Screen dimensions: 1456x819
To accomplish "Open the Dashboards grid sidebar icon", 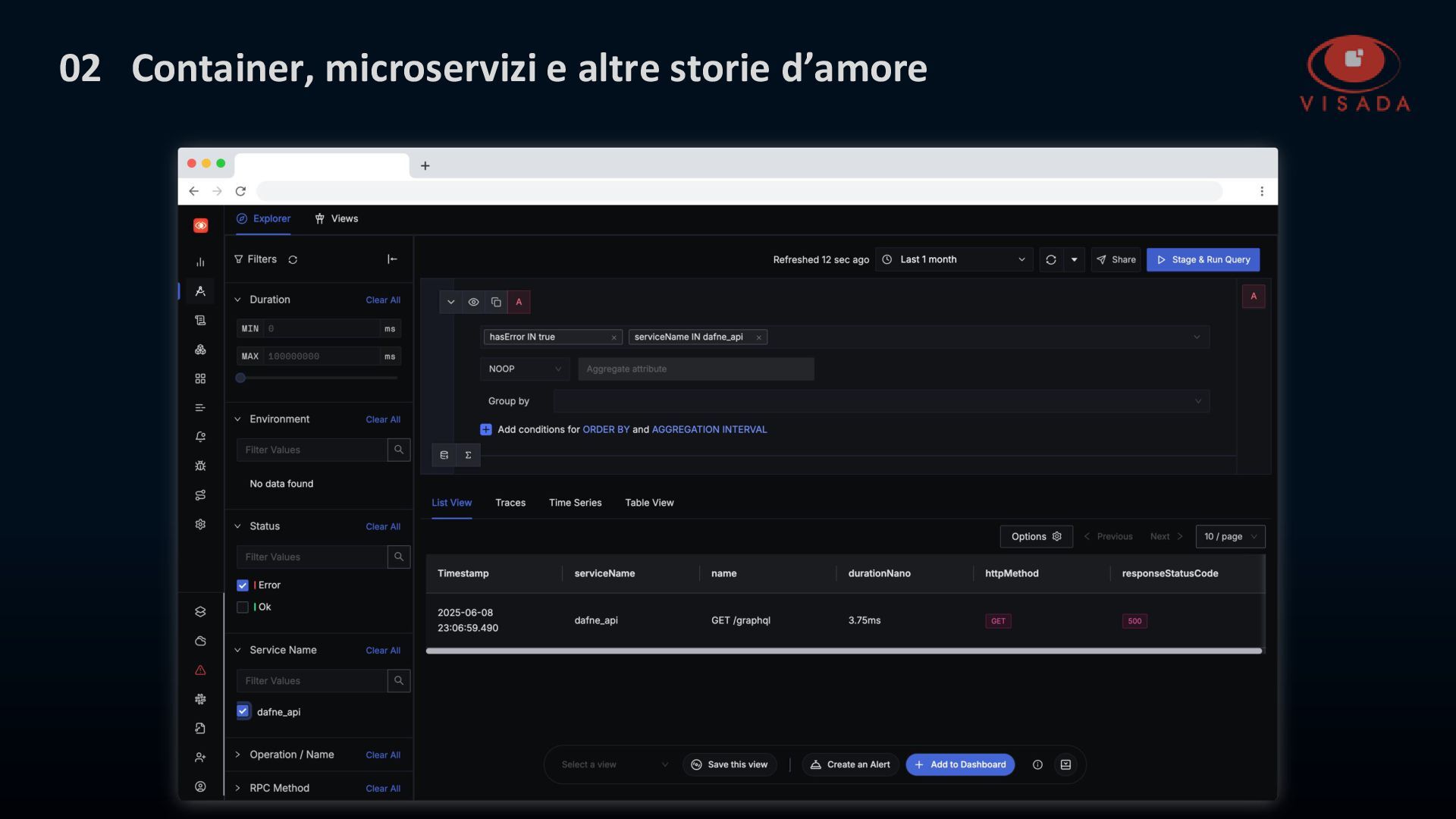I will 200,378.
